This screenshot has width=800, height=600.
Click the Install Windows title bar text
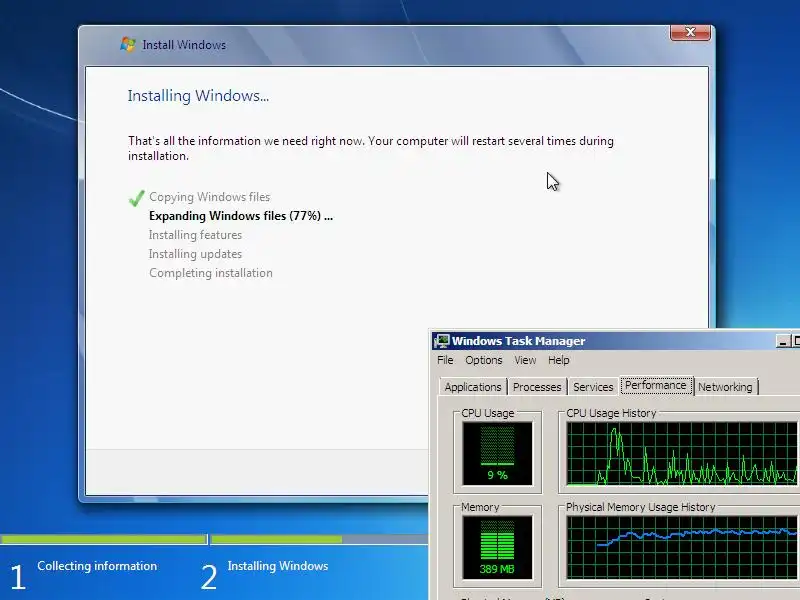[x=184, y=45]
